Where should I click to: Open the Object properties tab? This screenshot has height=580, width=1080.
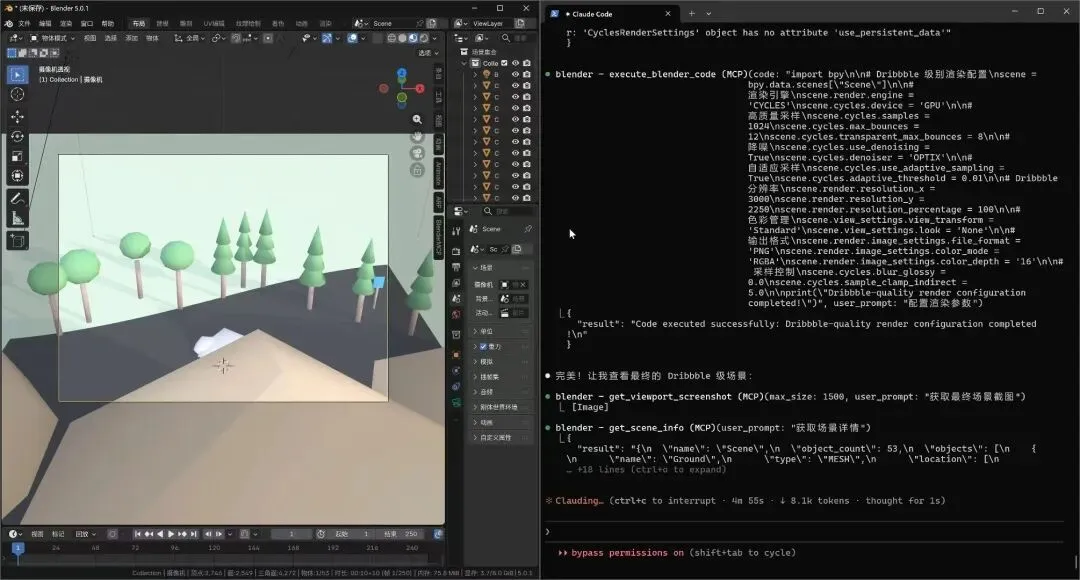(455, 355)
